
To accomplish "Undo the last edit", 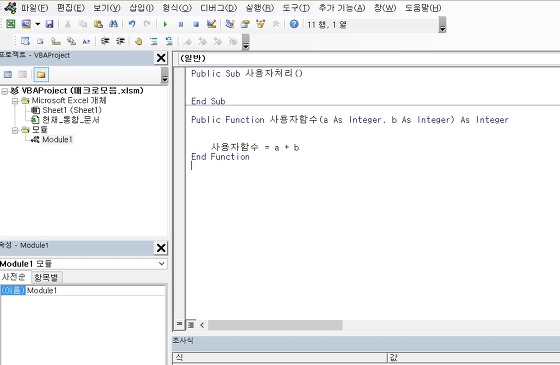I will (132, 24).
